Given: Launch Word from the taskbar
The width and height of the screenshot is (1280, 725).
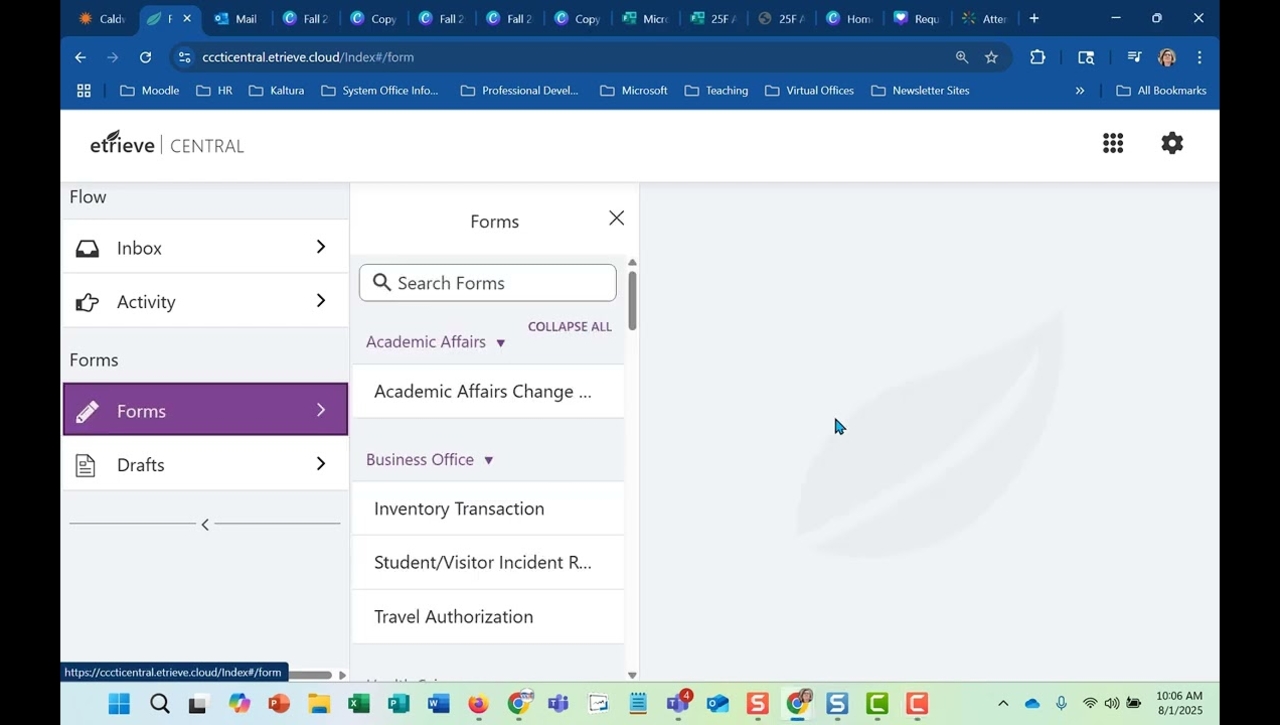Looking at the screenshot, I should pyautogui.click(x=438, y=704).
